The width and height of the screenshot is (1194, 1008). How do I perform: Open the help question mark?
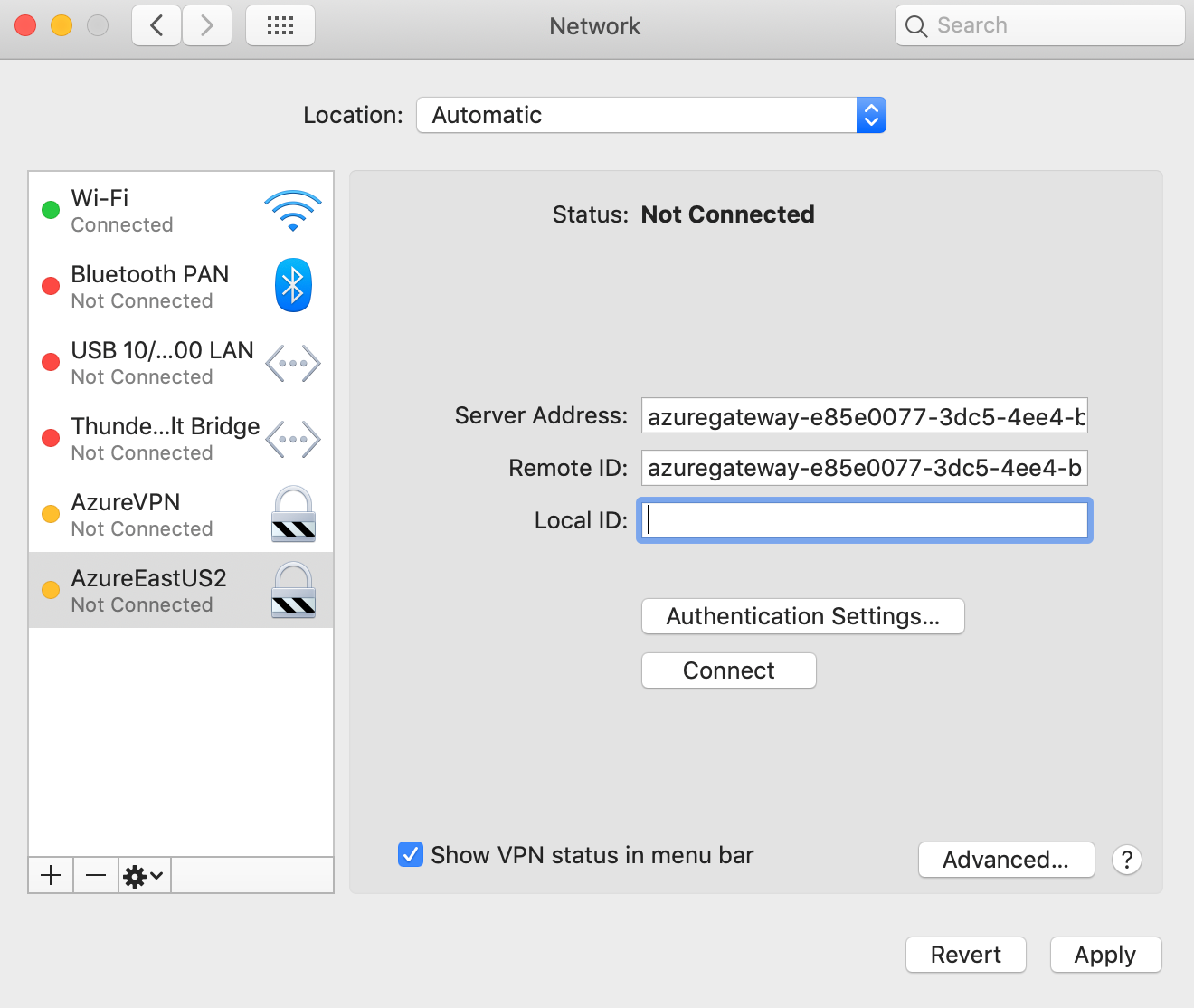pos(1127,860)
